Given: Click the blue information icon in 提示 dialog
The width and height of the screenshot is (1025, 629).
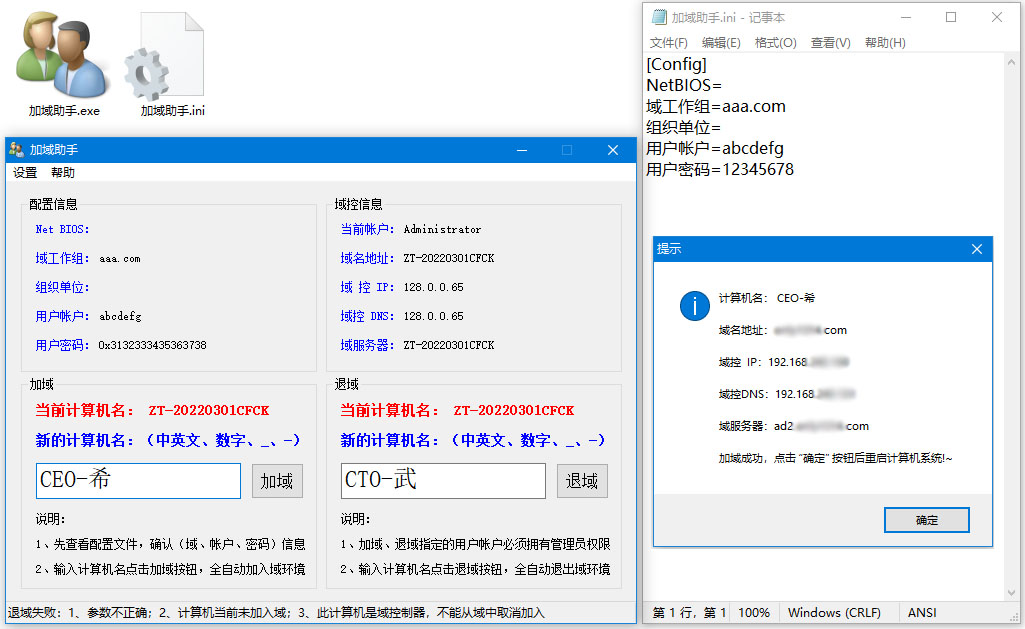Looking at the screenshot, I should (694, 307).
